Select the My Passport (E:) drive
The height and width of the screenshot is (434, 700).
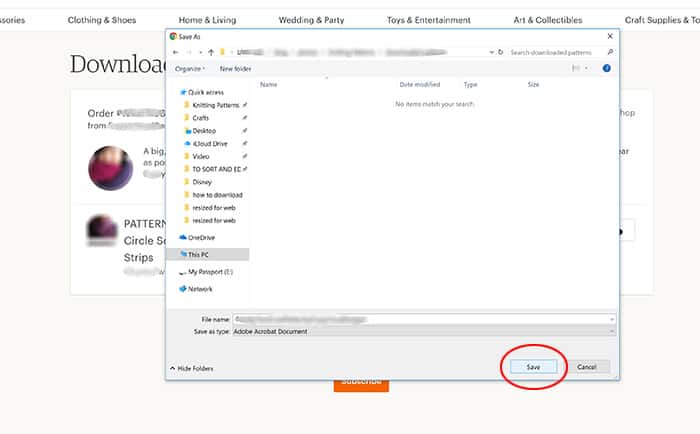tap(209, 271)
